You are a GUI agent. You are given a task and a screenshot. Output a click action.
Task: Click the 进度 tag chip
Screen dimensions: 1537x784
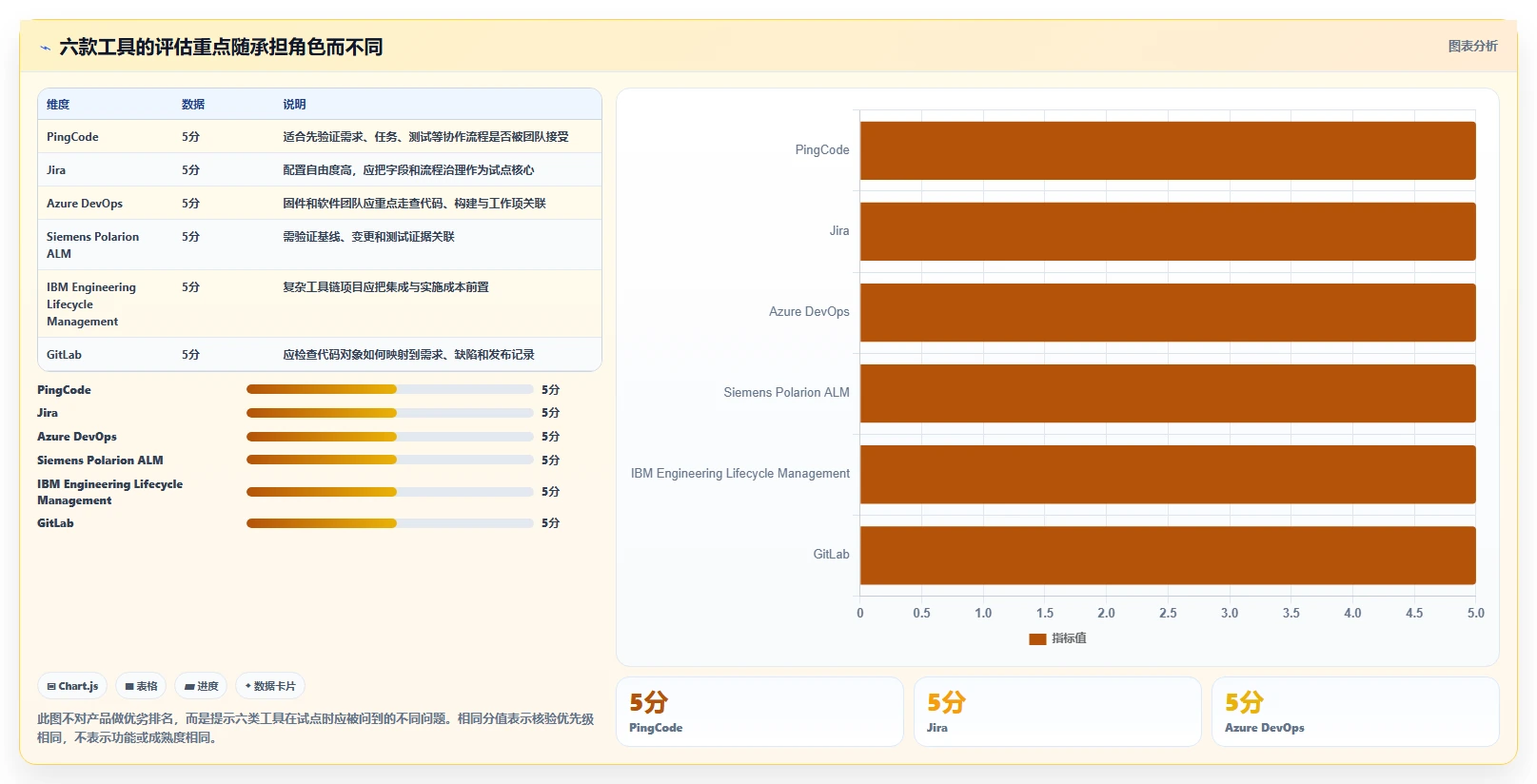pyautogui.click(x=201, y=686)
